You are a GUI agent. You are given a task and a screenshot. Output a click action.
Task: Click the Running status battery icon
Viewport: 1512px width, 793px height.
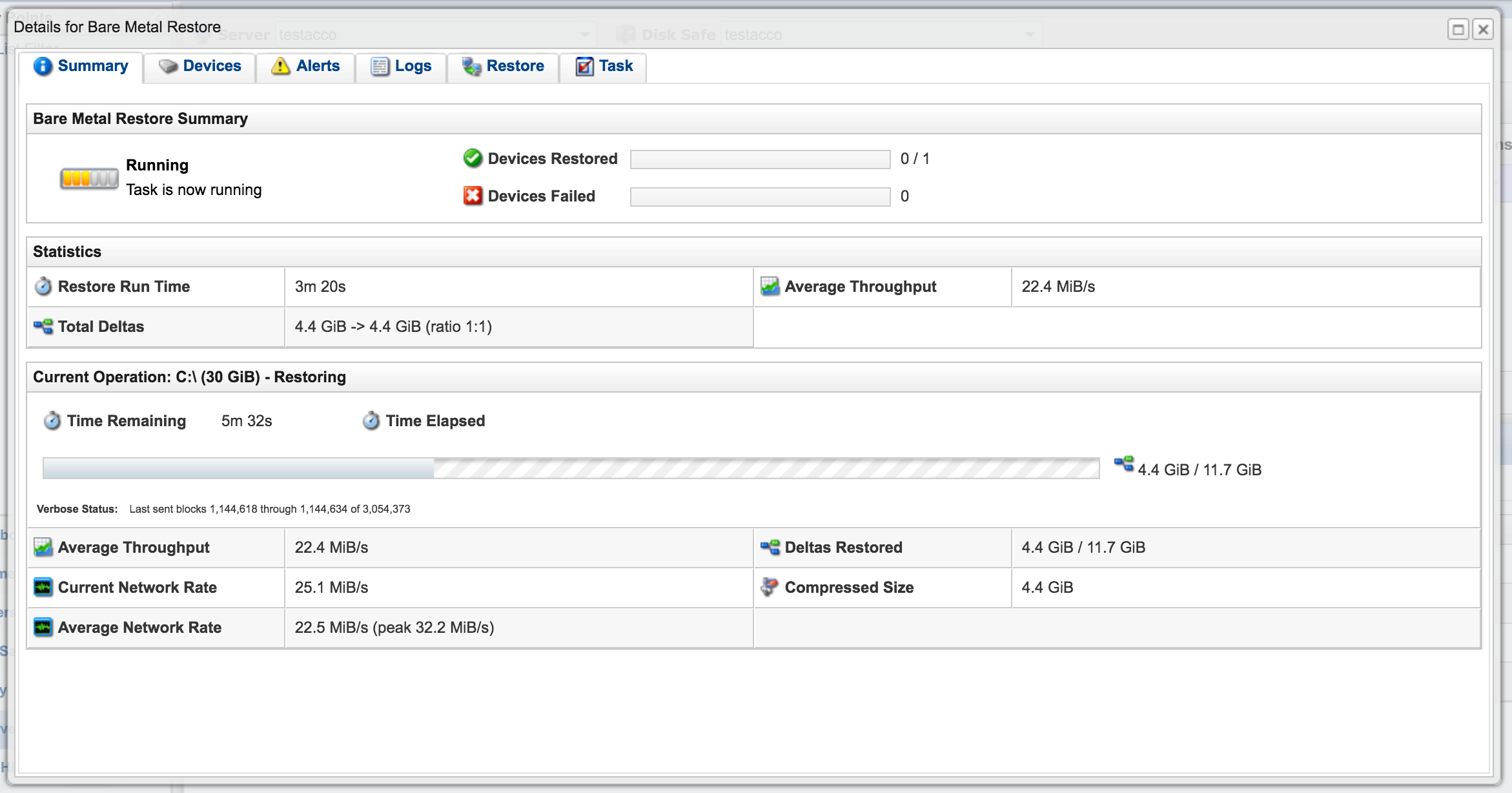pyautogui.click(x=89, y=178)
